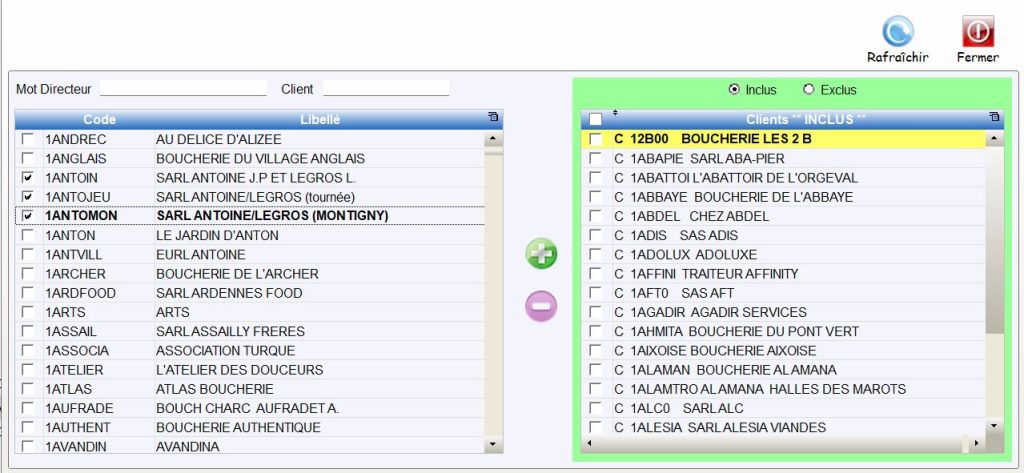Tick the 1ABAPIE client checkbox

coord(596,159)
